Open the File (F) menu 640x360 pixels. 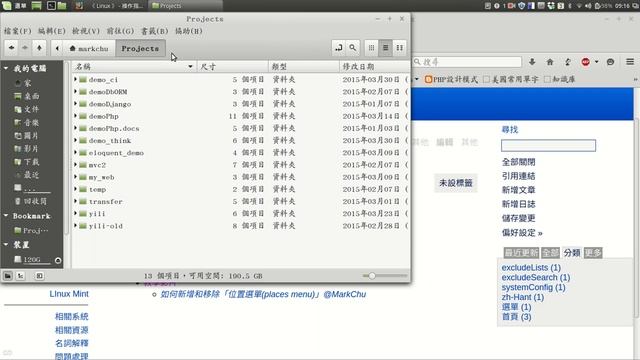[18, 31]
